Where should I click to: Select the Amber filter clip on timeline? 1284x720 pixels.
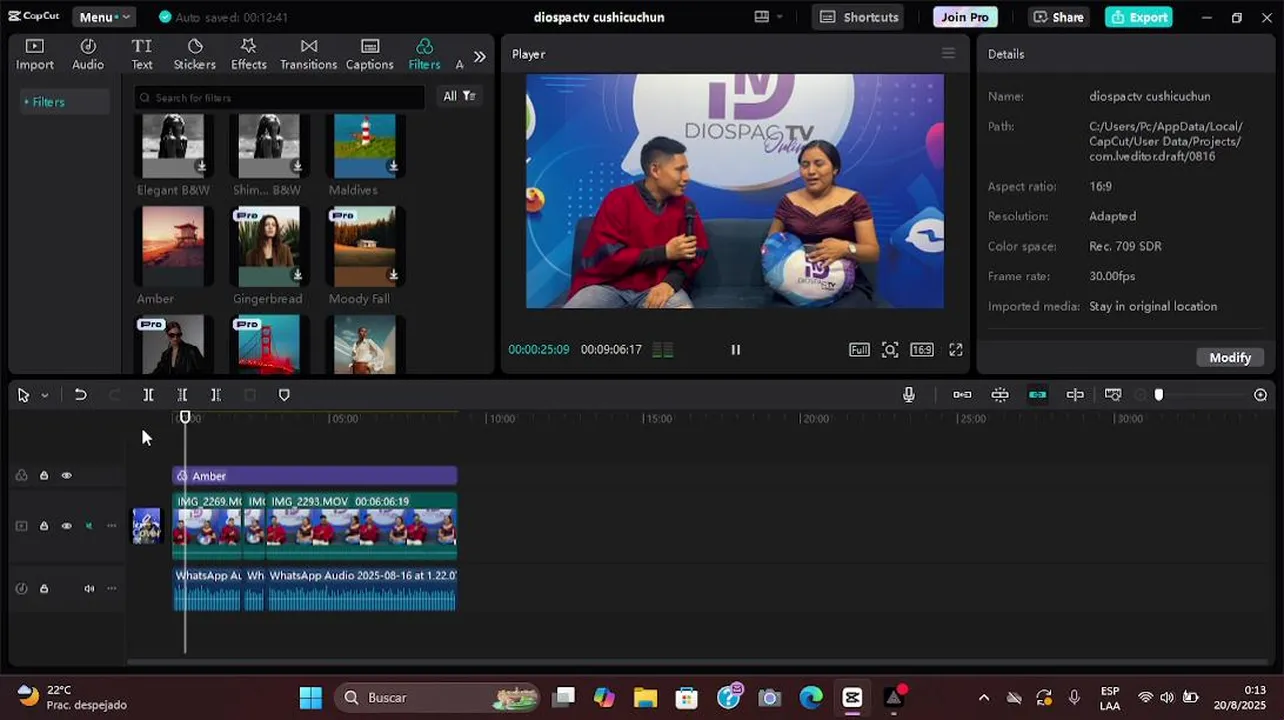point(315,476)
